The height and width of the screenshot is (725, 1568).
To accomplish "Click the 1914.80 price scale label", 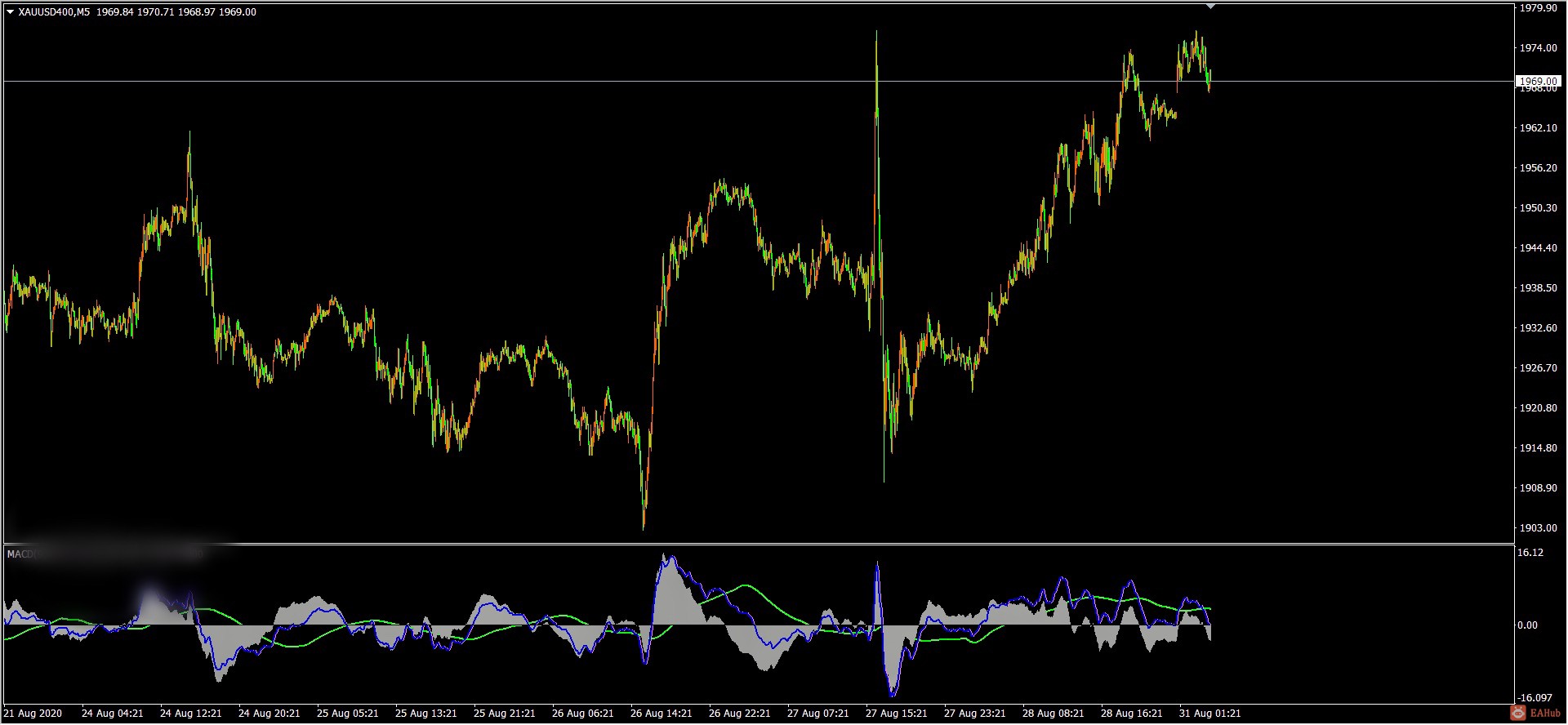I will (1538, 448).
